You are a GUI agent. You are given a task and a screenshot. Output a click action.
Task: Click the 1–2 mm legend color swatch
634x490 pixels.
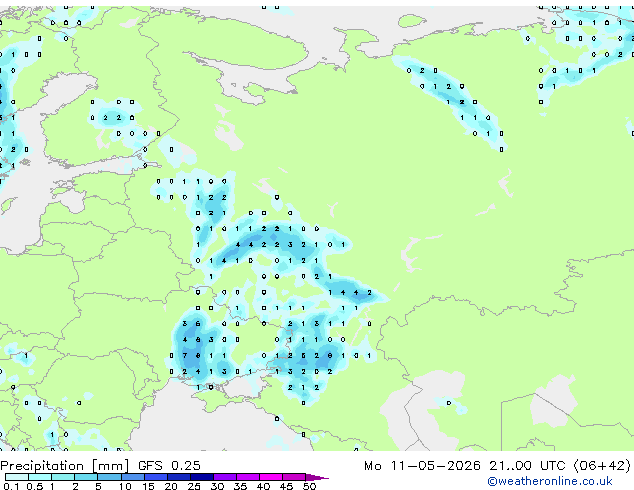[63, 477]
